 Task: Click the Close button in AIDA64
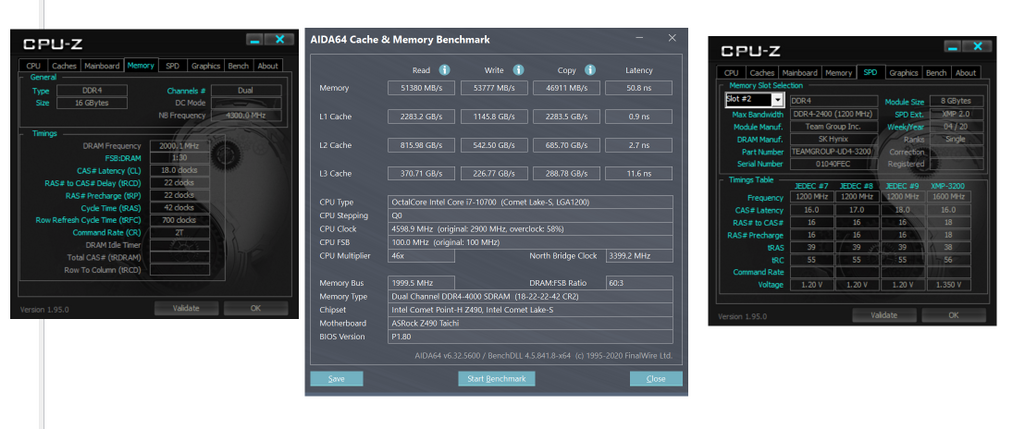coord(655,379)
